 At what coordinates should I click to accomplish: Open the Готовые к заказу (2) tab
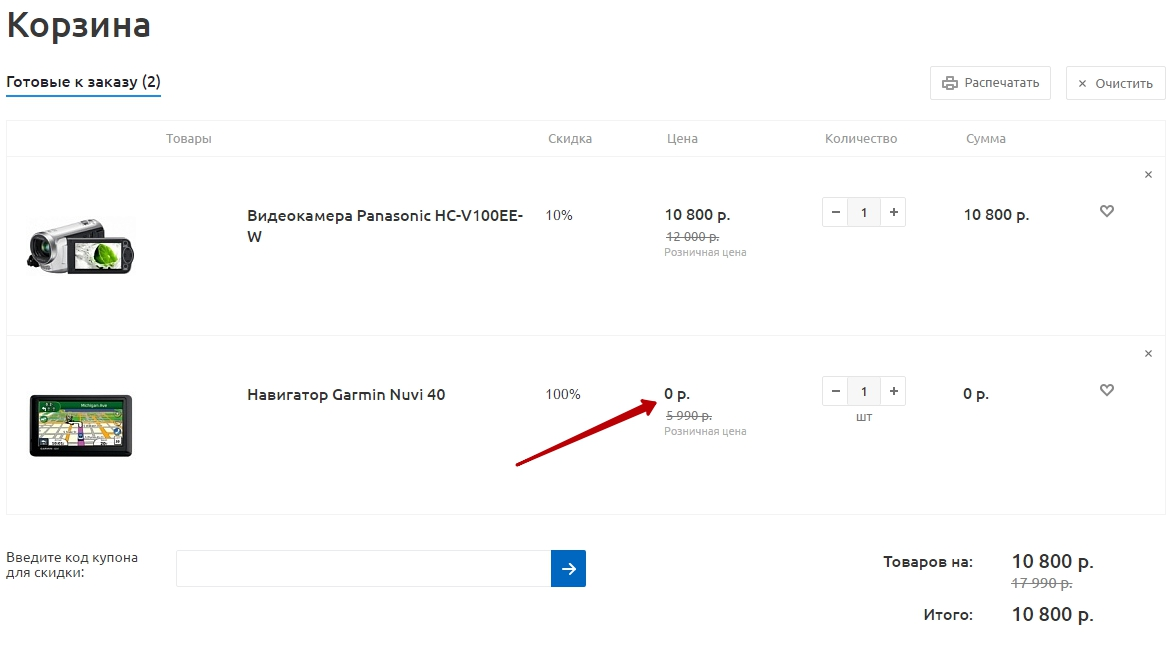(83, 82)
